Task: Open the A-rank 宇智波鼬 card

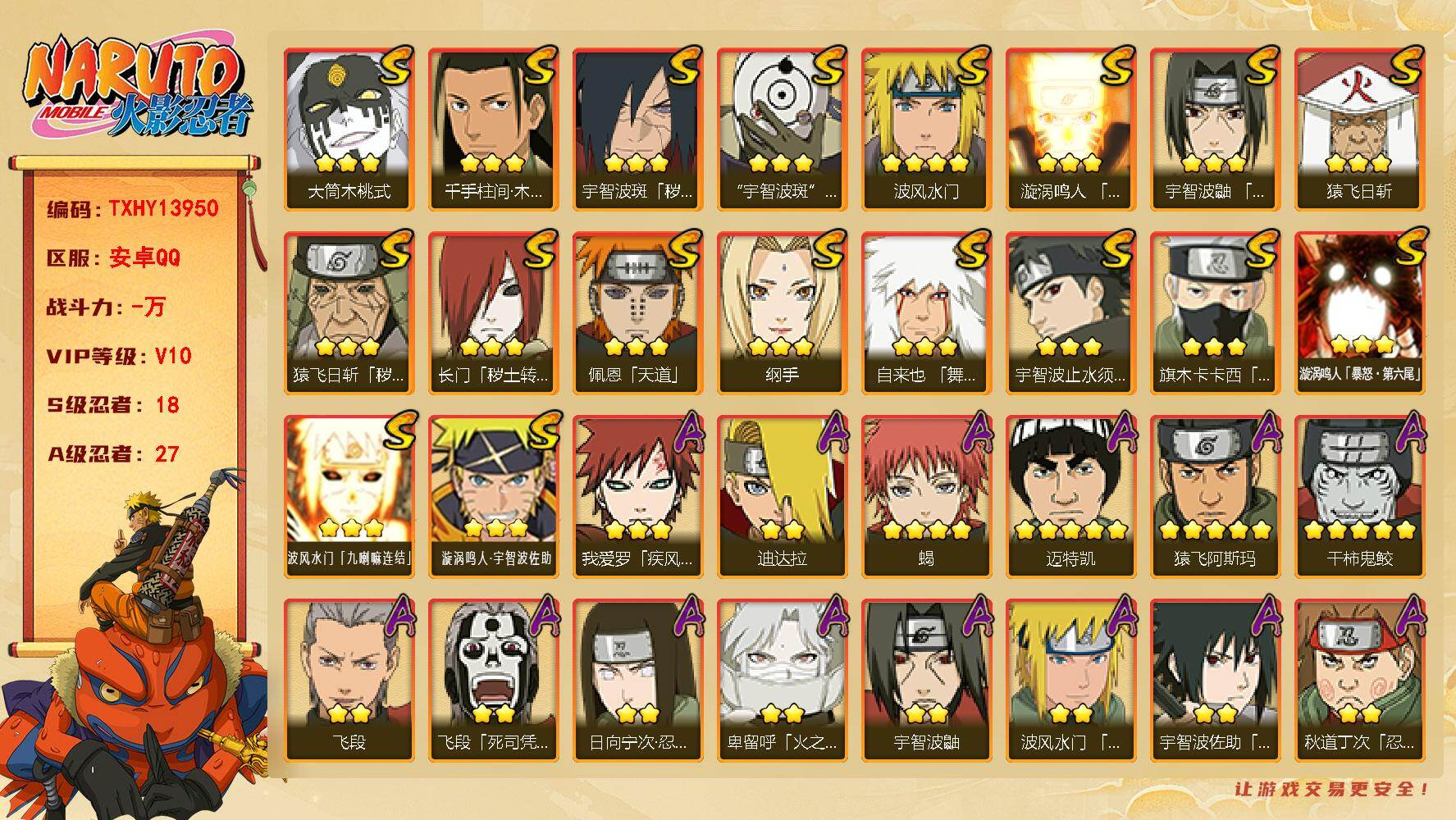Action: (926, 680)
